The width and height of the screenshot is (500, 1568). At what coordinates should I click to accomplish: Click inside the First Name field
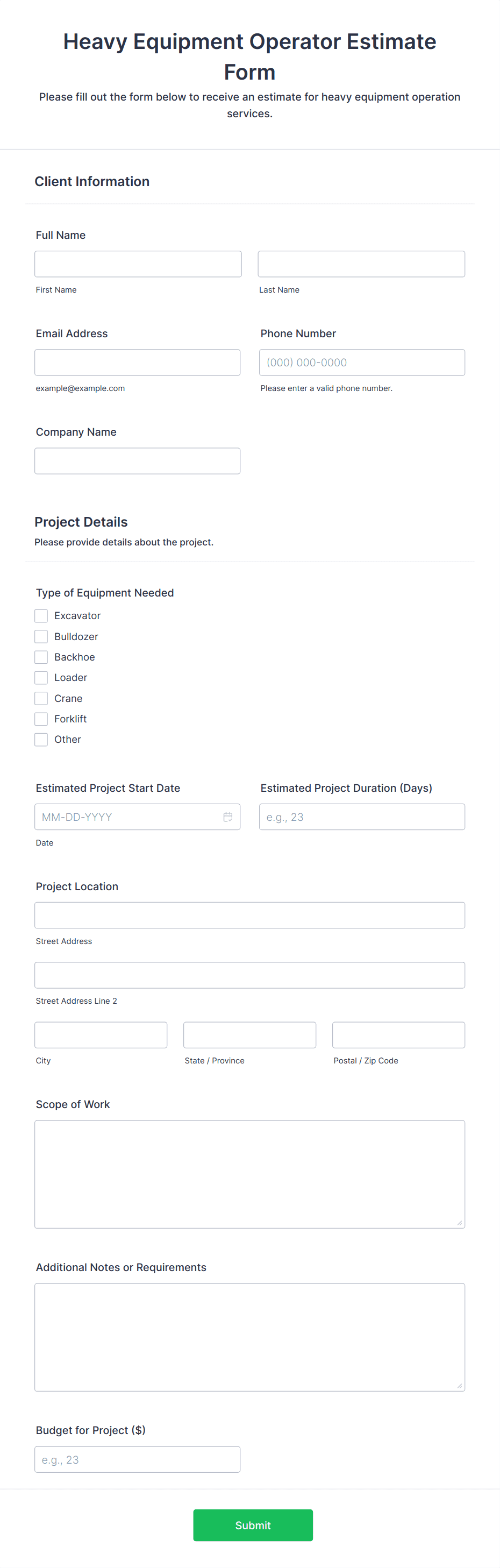click(138, 264)
